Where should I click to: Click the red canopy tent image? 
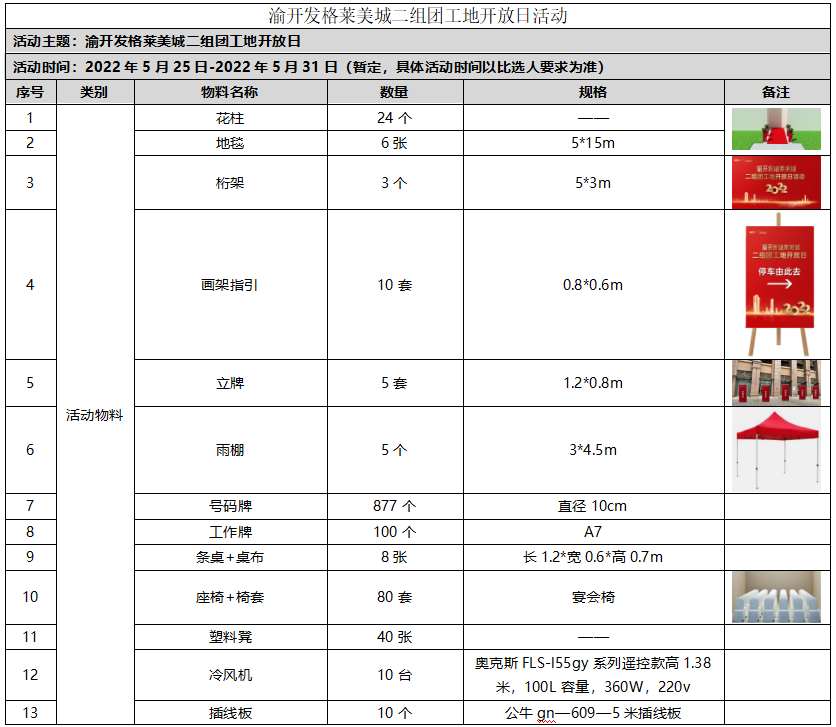775,448
